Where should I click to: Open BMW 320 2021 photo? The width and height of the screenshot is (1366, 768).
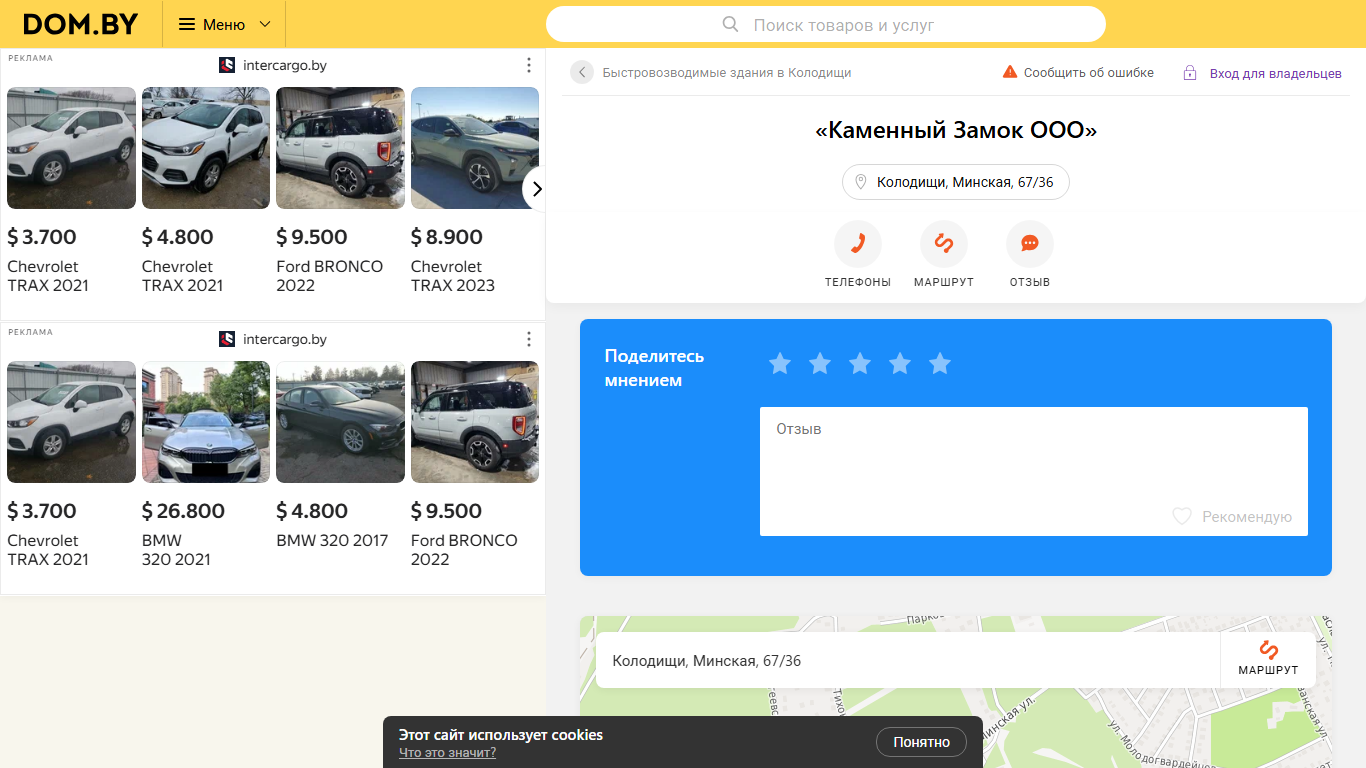pyautogui.click(x=206, y=422)
